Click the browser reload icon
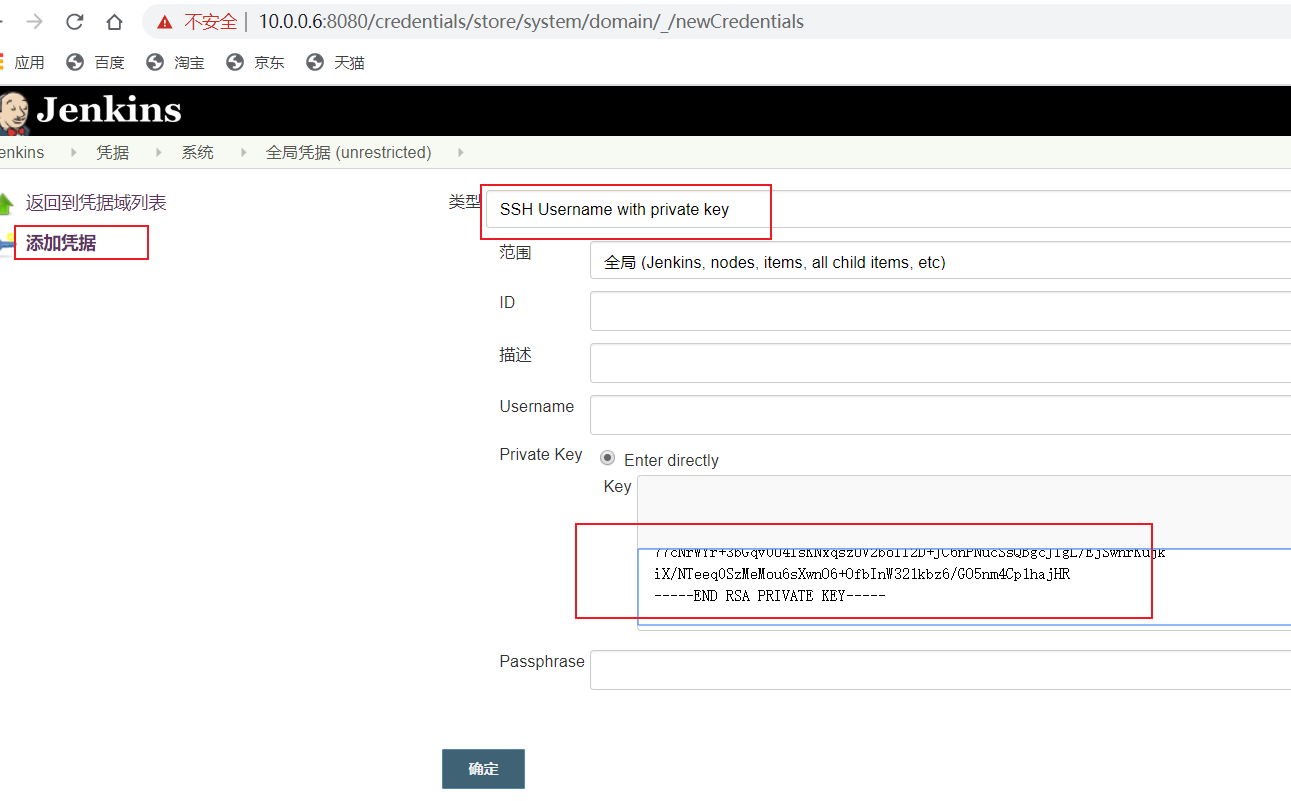Image resolution: width=1291 pixels, height=801 pixels. [74, 22]
